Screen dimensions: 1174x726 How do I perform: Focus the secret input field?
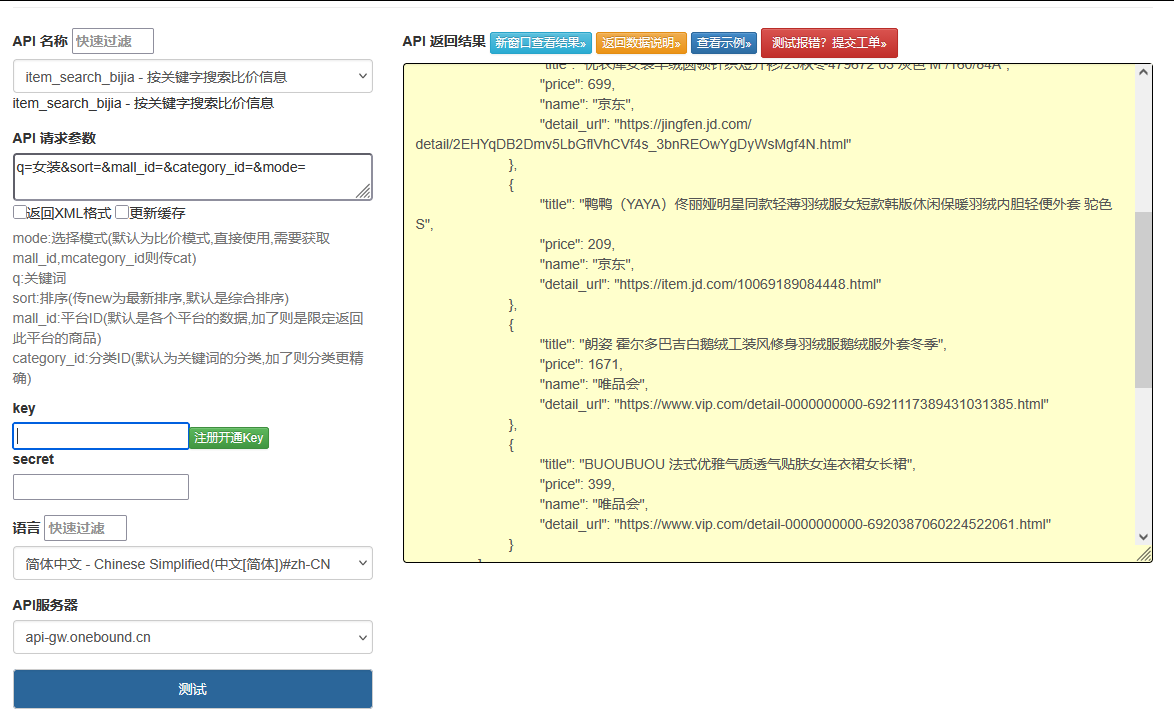point(100,487)
